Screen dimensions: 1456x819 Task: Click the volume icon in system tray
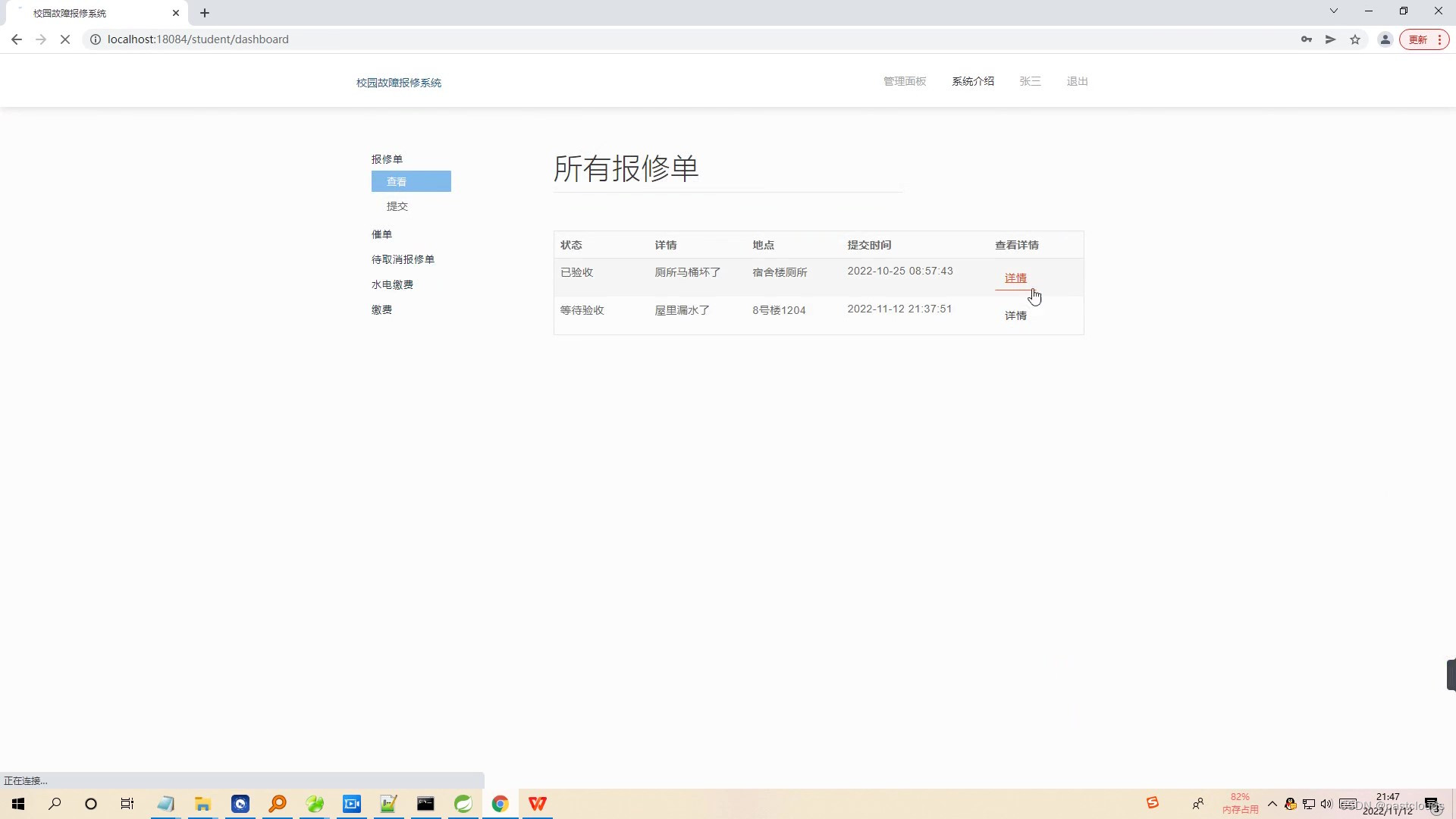pos(1326,804)
